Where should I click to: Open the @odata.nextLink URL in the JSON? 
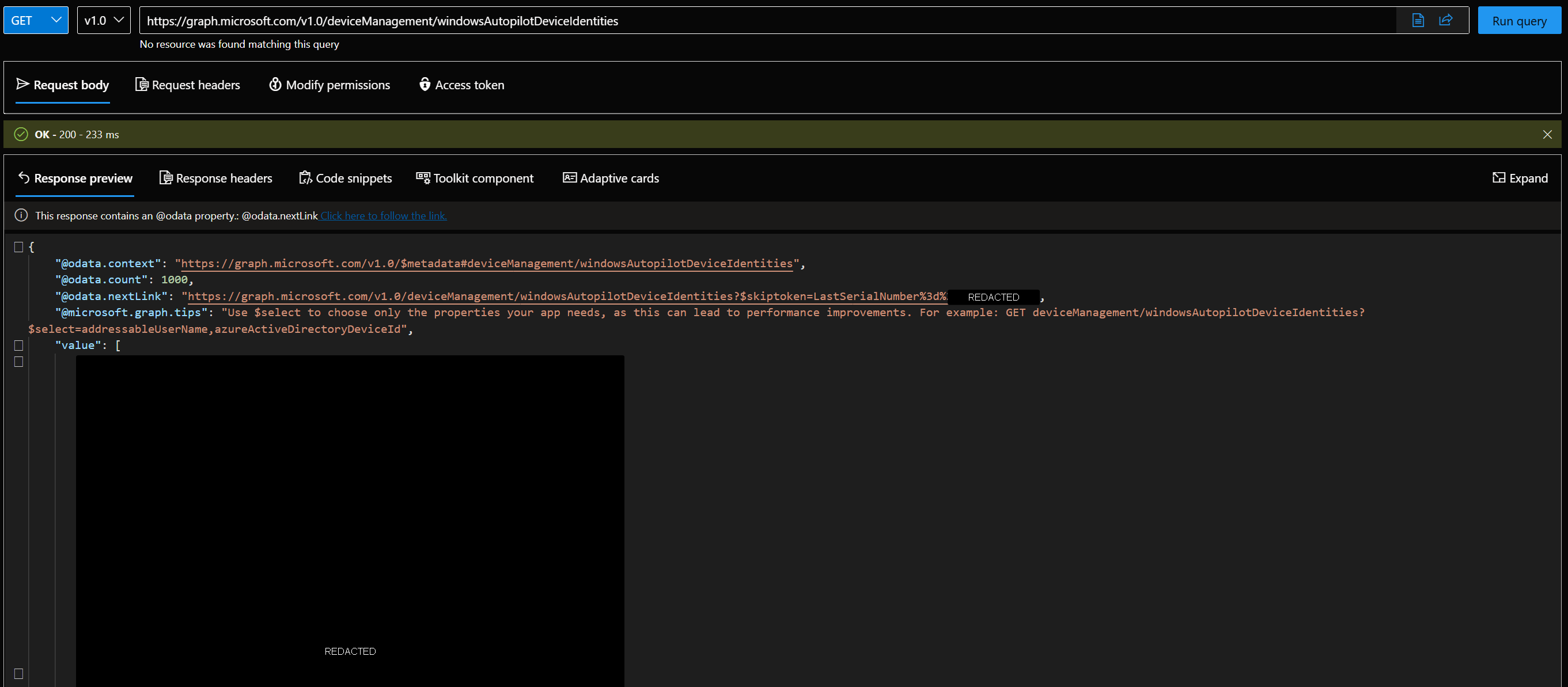coord(567,297)
